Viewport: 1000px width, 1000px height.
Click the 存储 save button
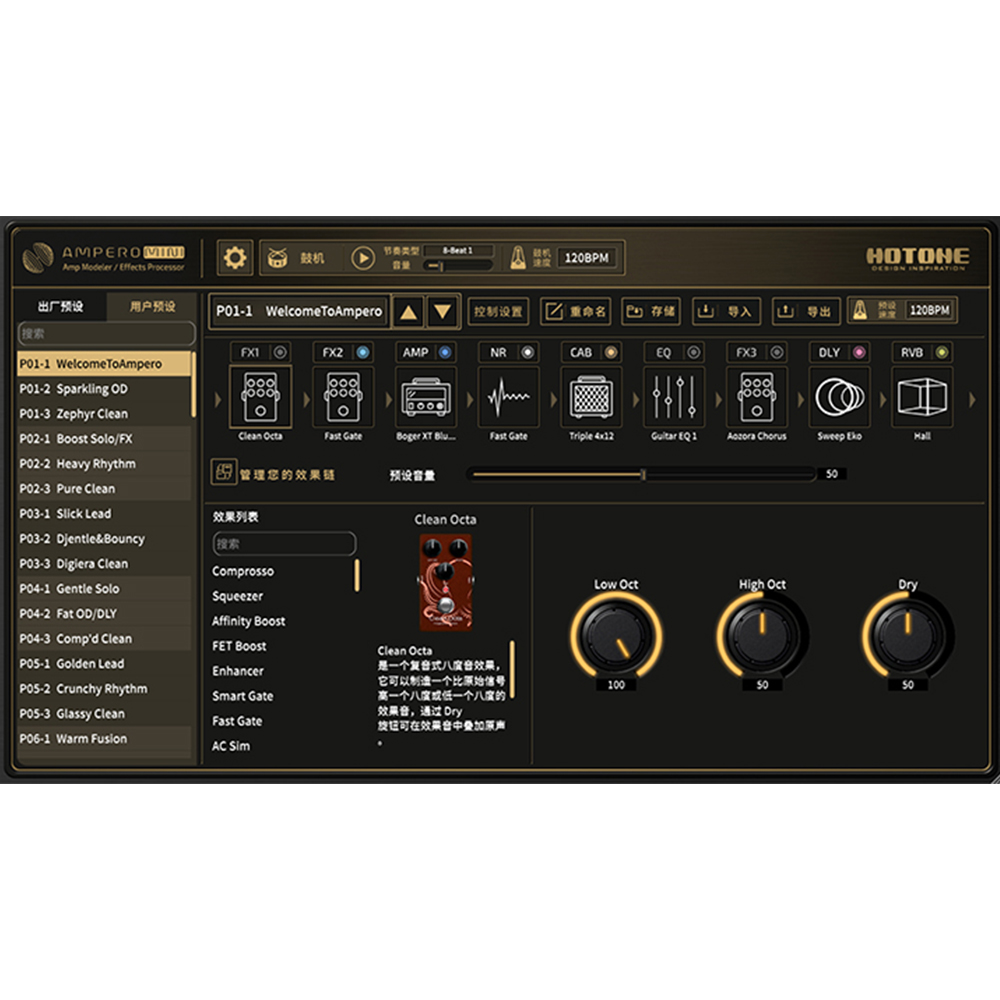point(651,312)
